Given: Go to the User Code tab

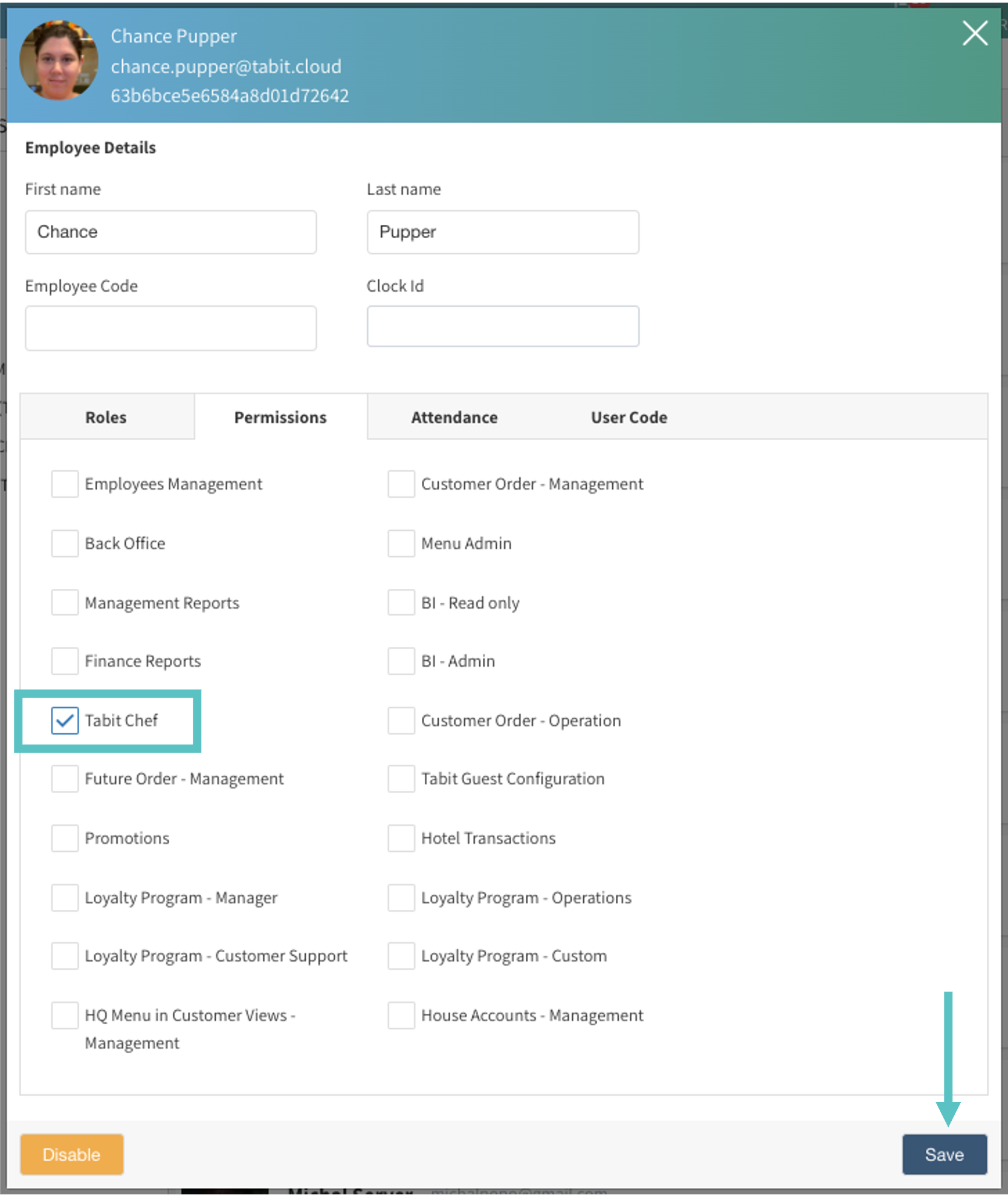Looking at the screenshot, I should click(x=628, y=417).
